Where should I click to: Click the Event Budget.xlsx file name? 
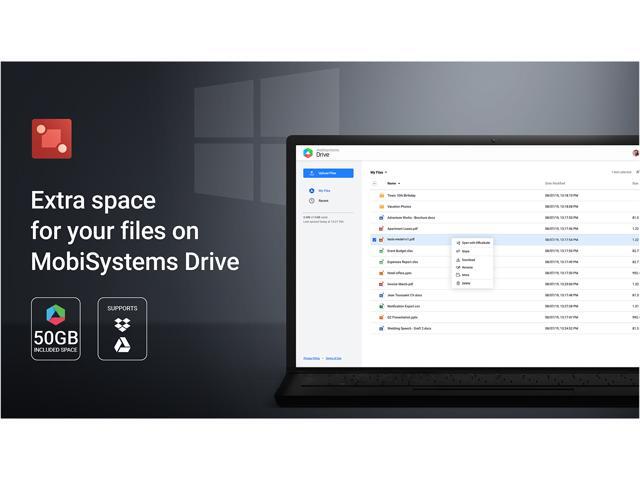(400, 251)
